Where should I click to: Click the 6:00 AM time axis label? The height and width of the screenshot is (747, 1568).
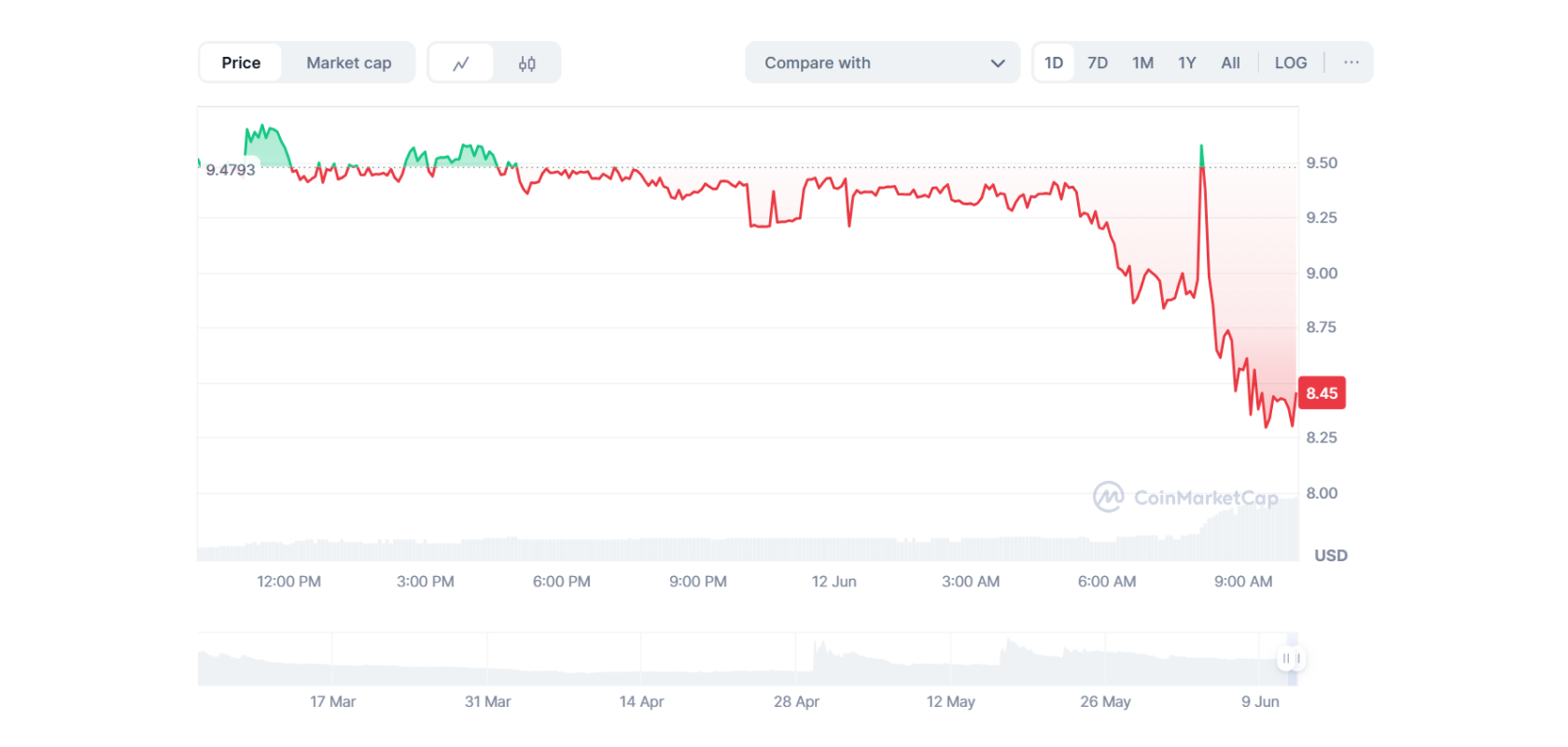point(1106,582)
